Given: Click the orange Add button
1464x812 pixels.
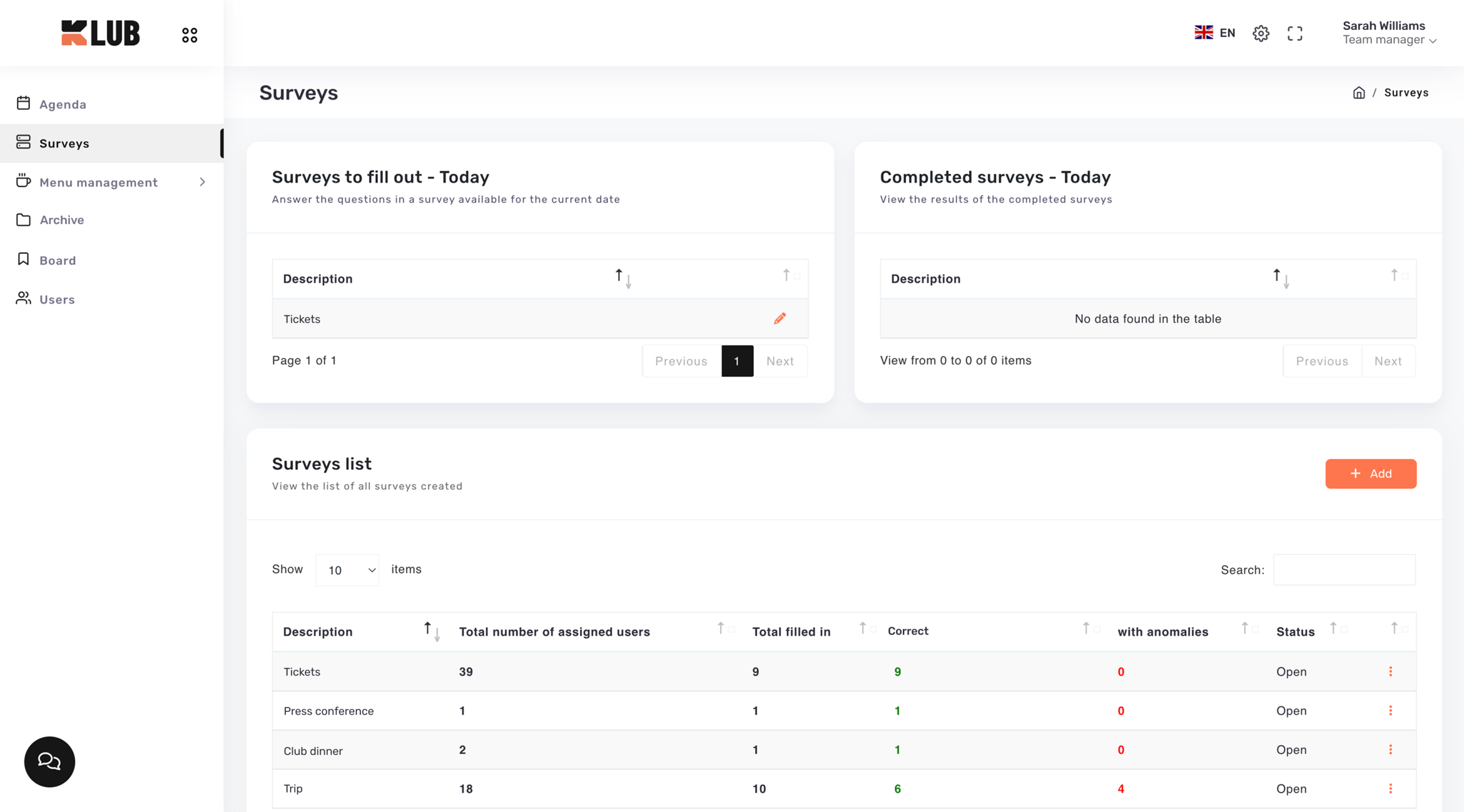Looking at the screenshot, I should click(x=1370, y=473).
